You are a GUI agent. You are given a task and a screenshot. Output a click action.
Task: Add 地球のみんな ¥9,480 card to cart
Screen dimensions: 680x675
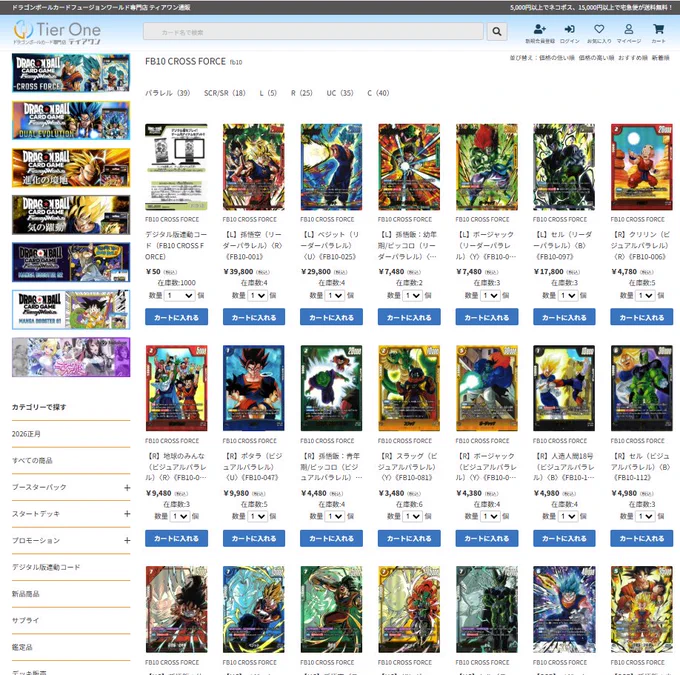pyautogui.click(x=176, y=538)
